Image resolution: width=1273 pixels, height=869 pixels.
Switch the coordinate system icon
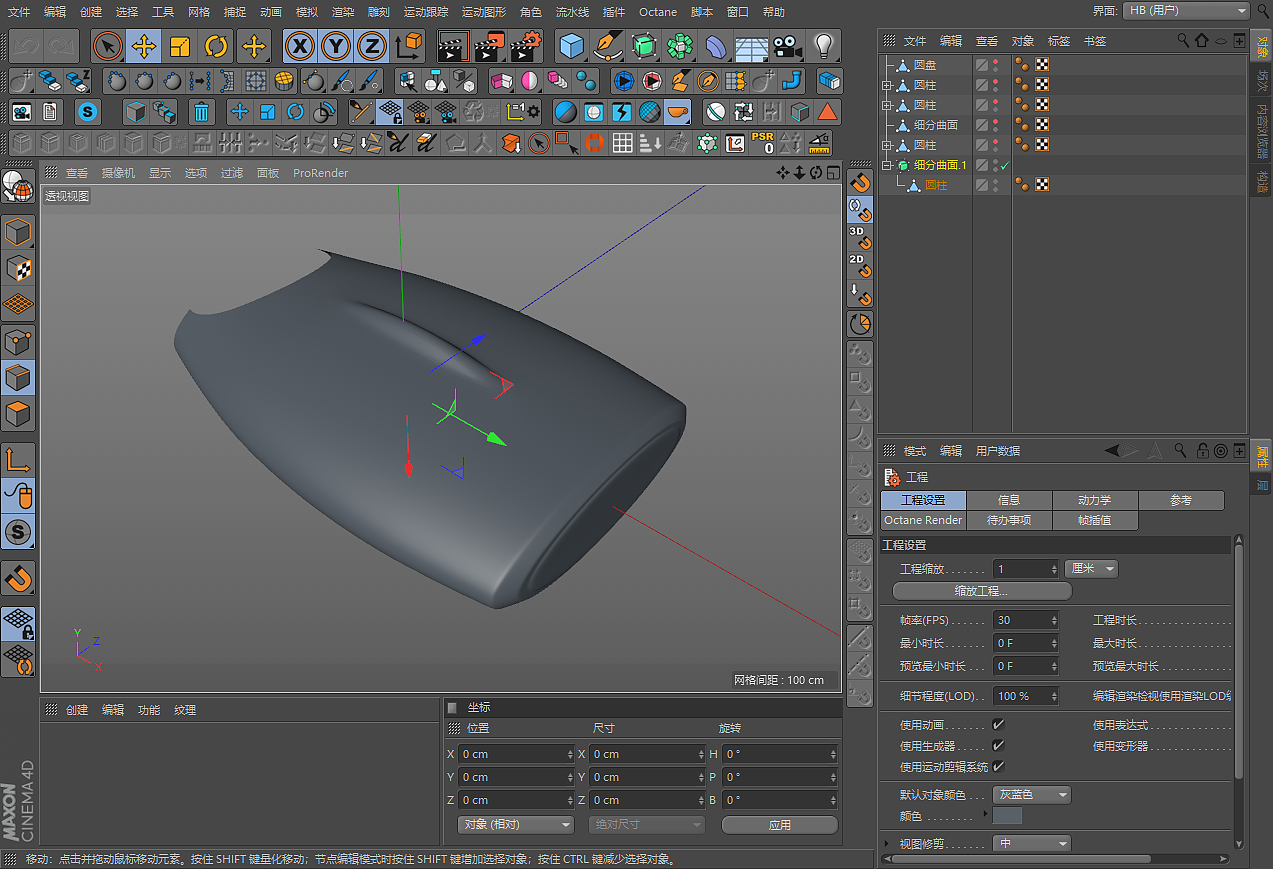tap(408, 46)
